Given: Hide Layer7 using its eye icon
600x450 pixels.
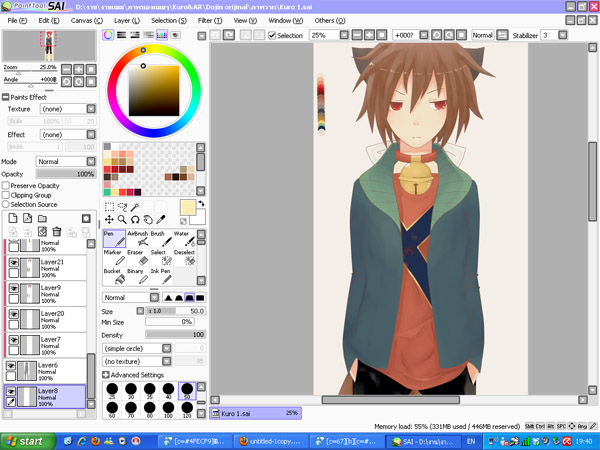Looking at the screenshot, I should click(x=14, y=340).
